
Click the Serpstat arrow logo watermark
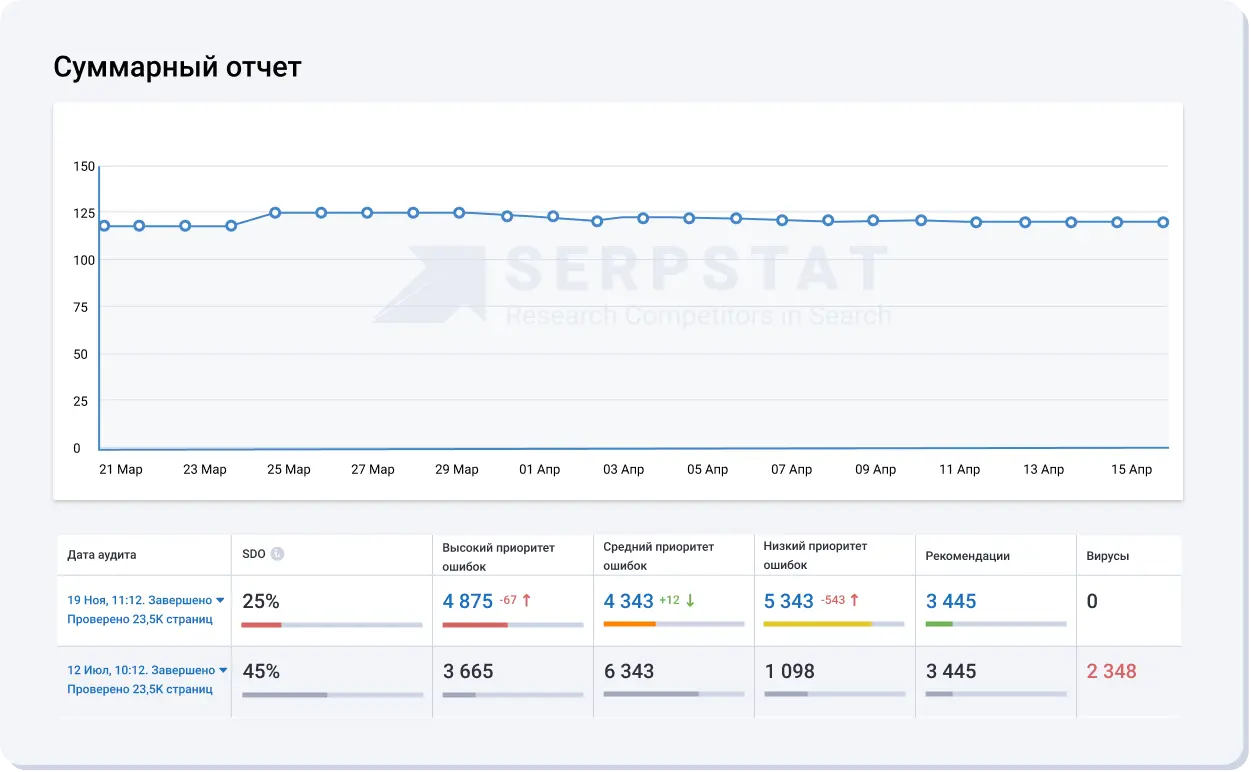coord(430,285)
